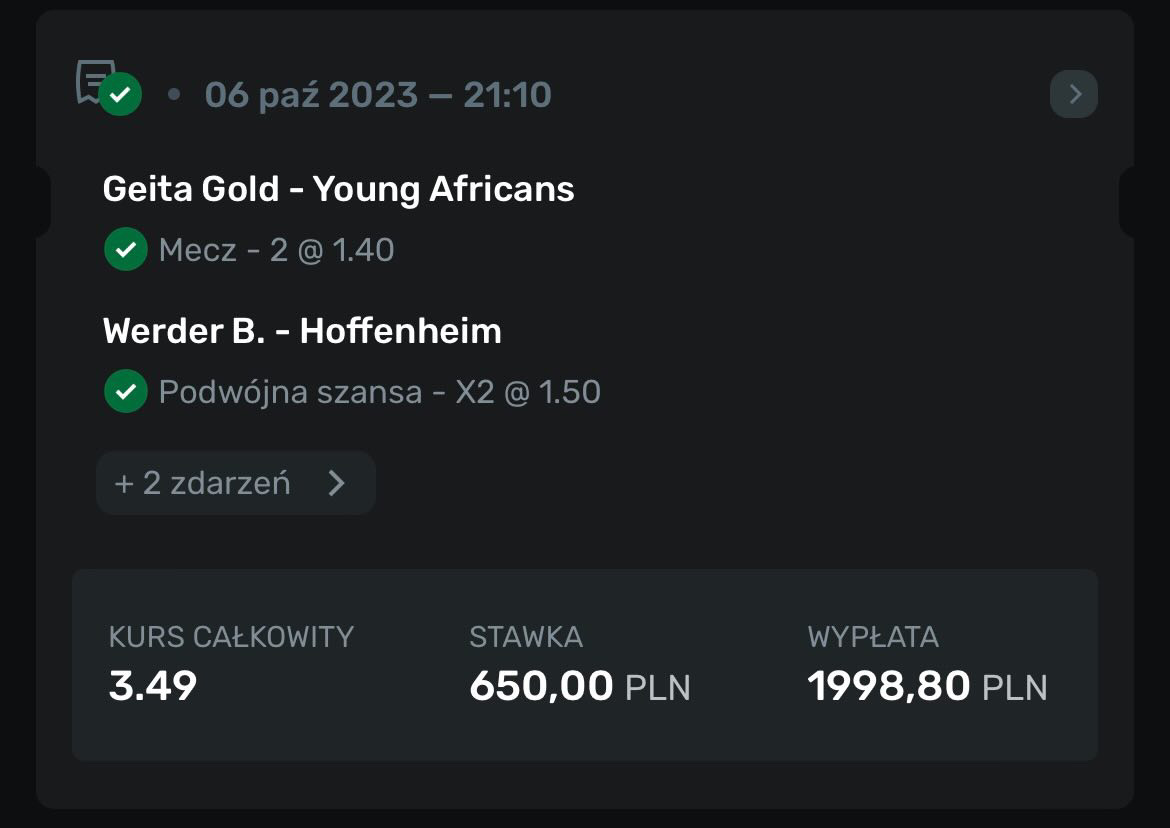Click the coupon date 06 paź 2023
This screenshot has height=828, width=1170.
pos(311,95)
